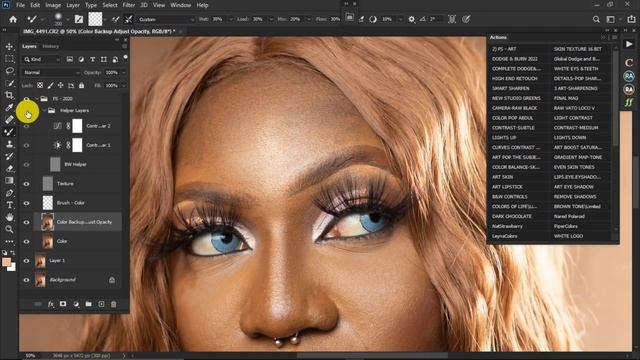Run the HIGH END RETOUCH action
Screen dimensions: 640x360
tap(515, 78)
